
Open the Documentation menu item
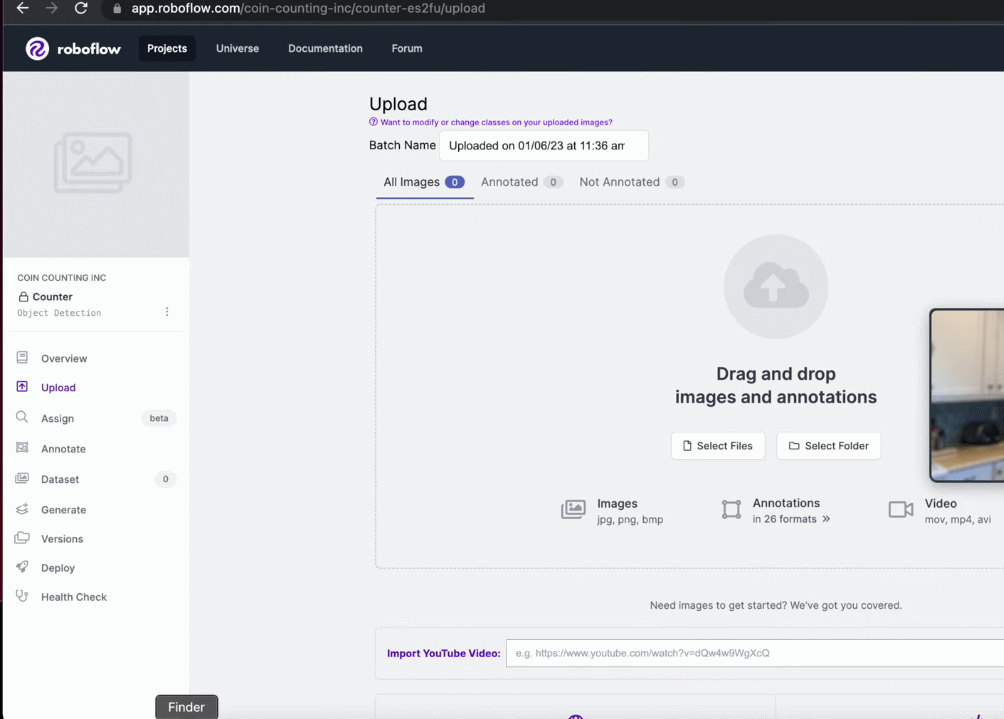[x=325, y=49]
